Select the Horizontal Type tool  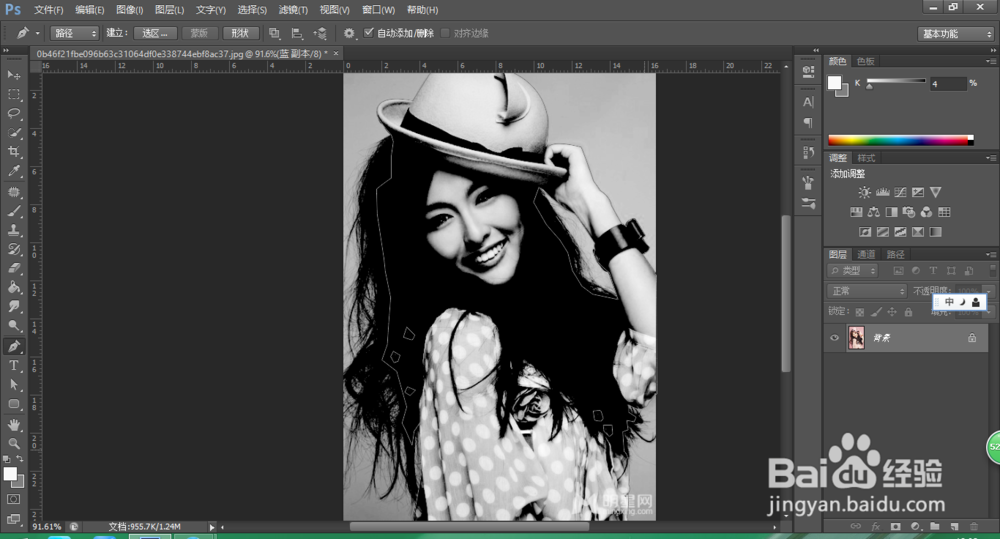pos(14,365)
